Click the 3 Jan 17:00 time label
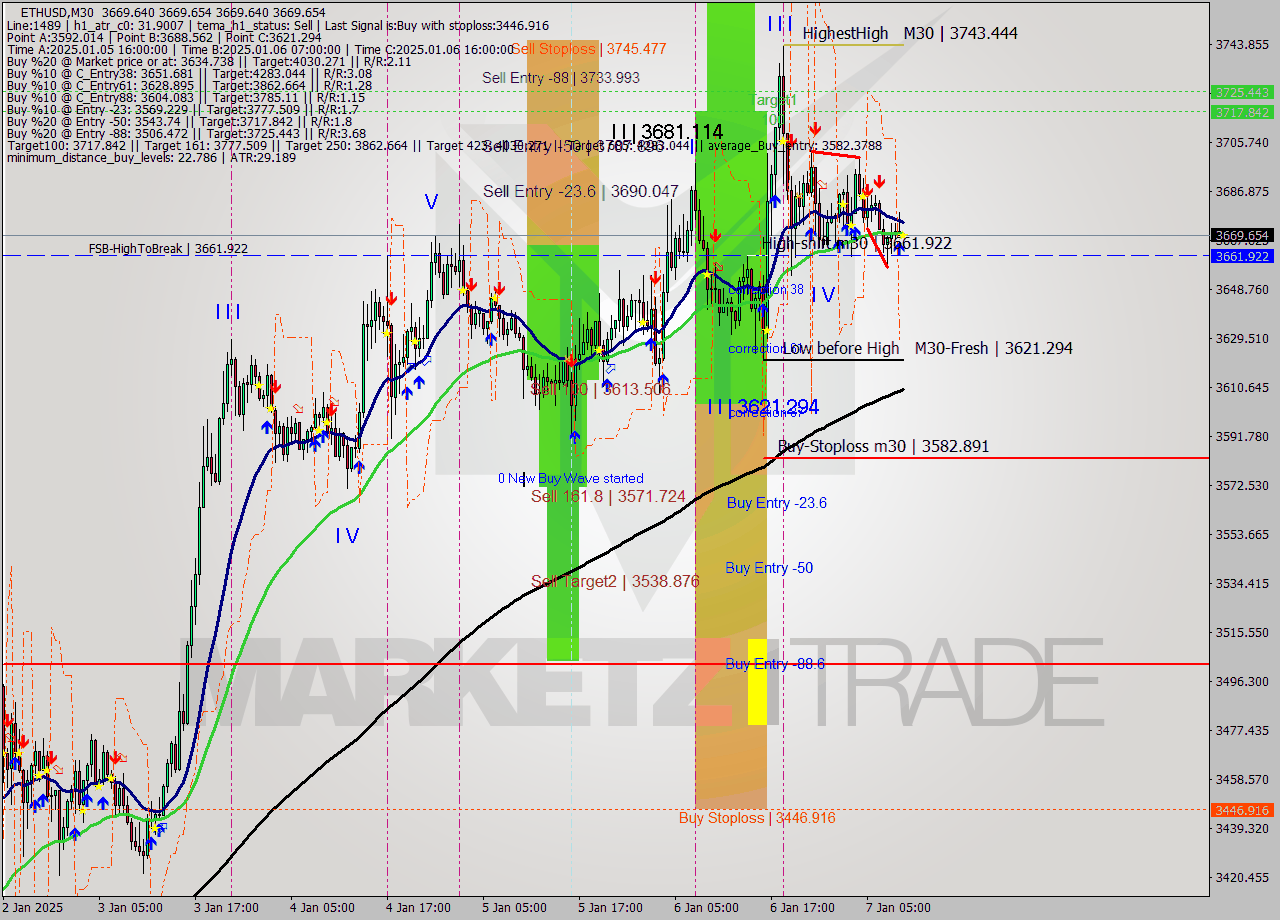This screenshot has height=920, width=1280. pos(227,908)
